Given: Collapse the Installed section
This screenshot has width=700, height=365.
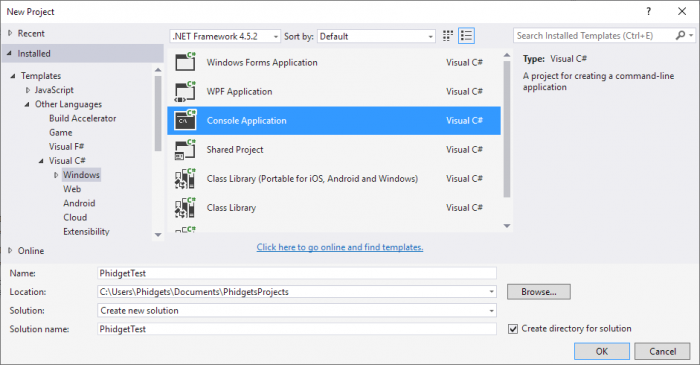Looking at the screenshot, I should point(9,53).
